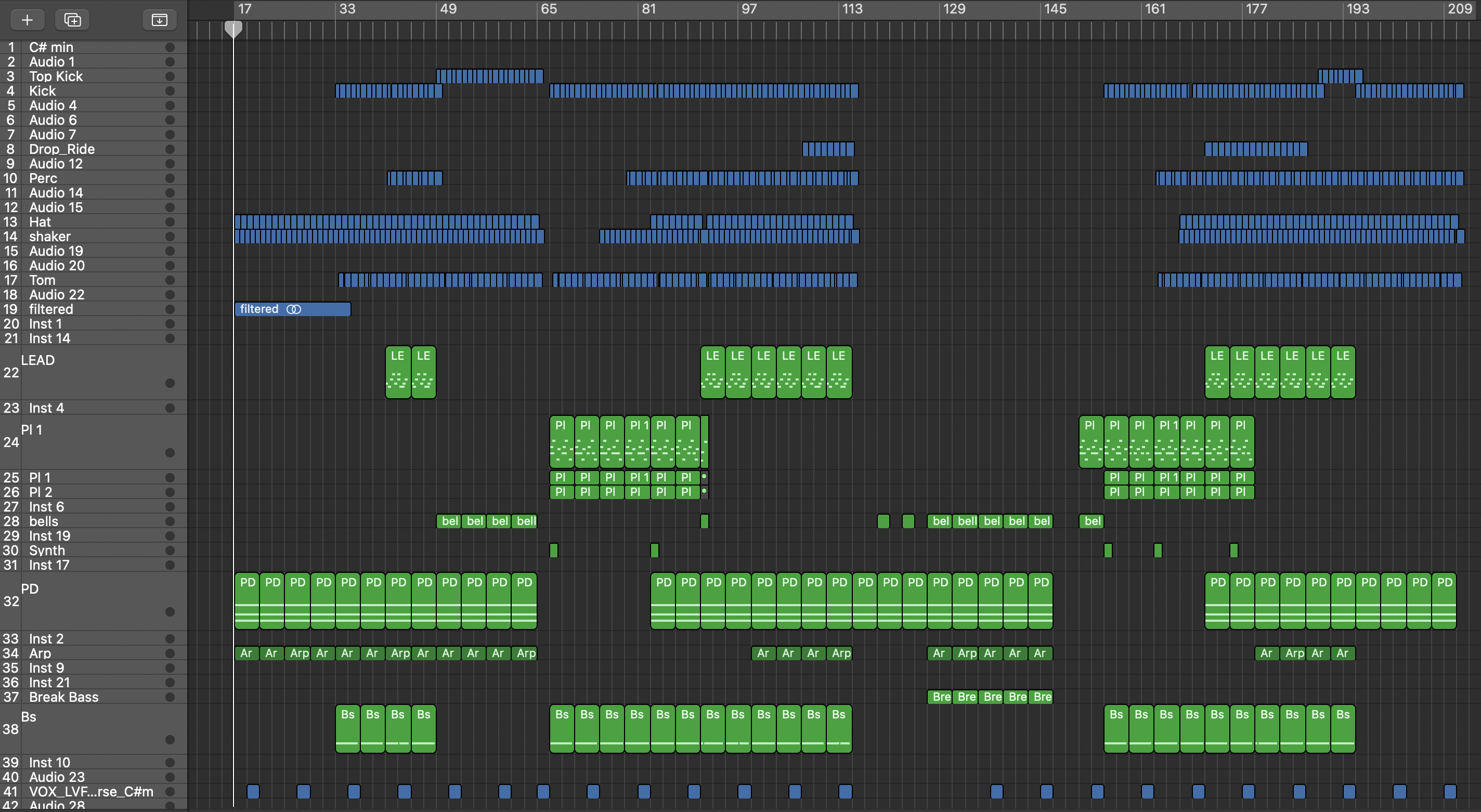
Task: Select the Top Kick track header
Action: (x=93, y=76)
